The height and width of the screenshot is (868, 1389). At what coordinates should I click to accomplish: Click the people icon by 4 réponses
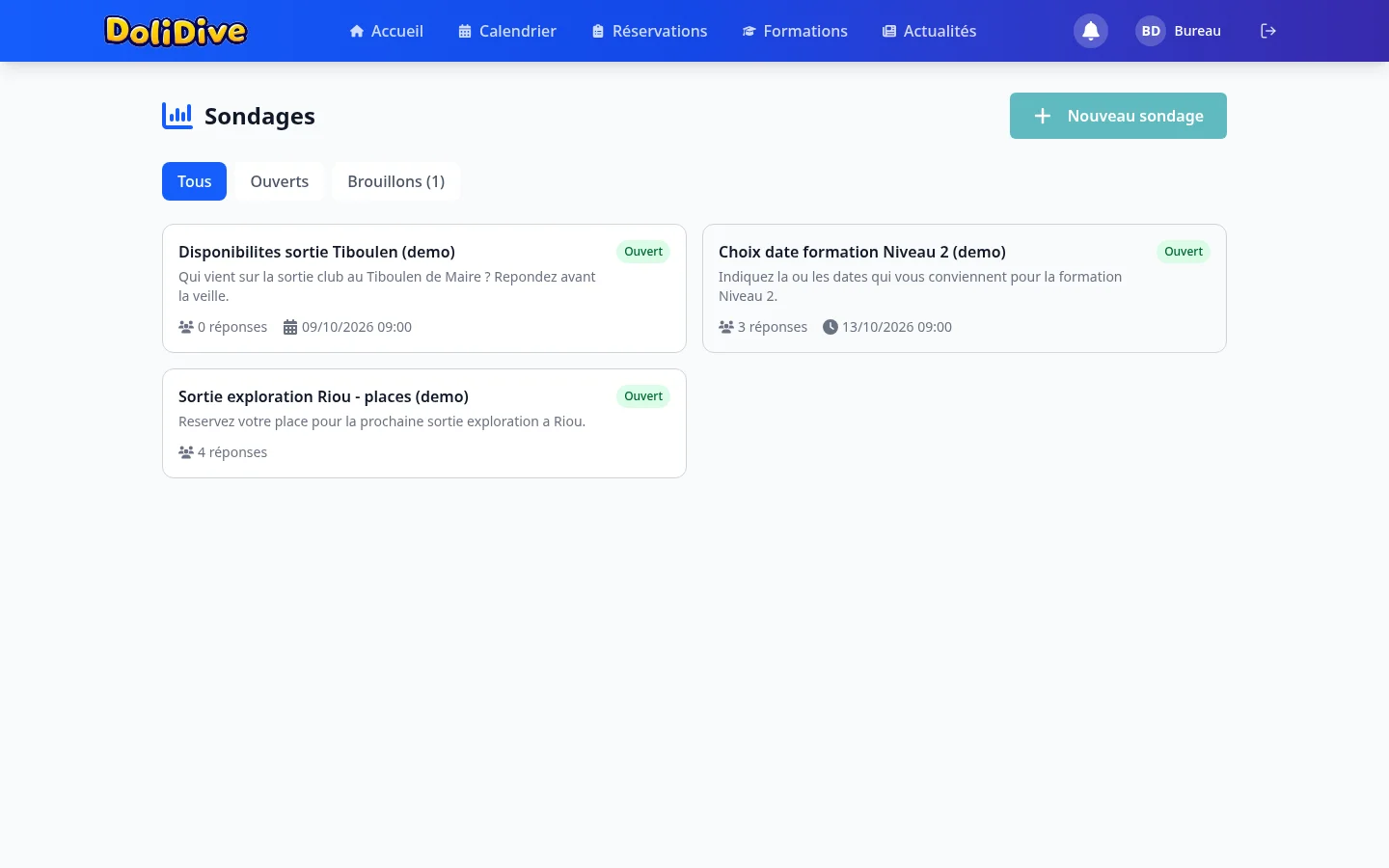[x=186, y=452]
